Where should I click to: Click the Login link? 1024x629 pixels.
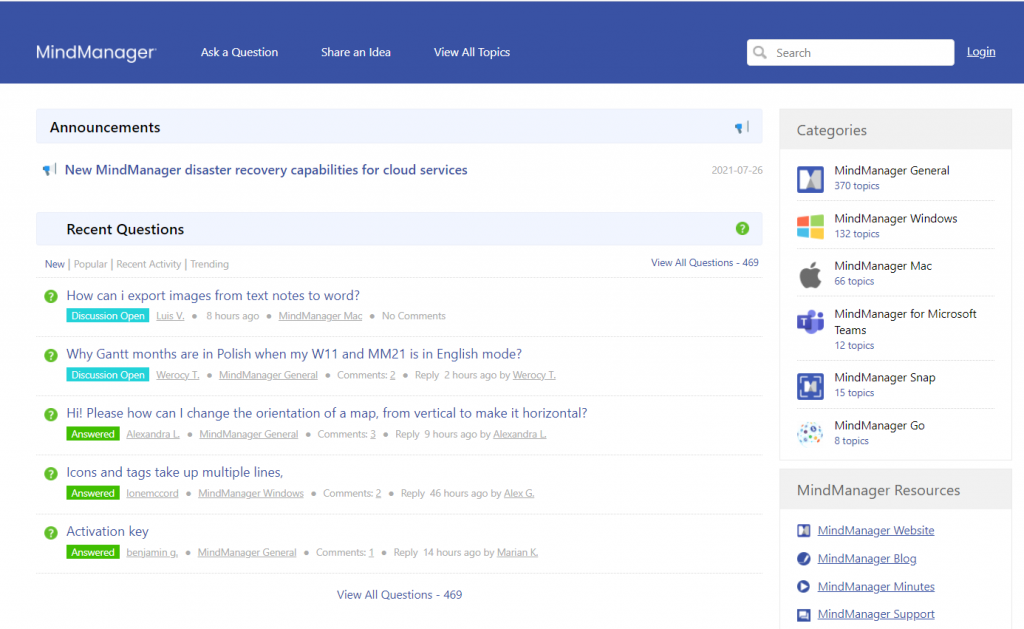coord(981,52)
